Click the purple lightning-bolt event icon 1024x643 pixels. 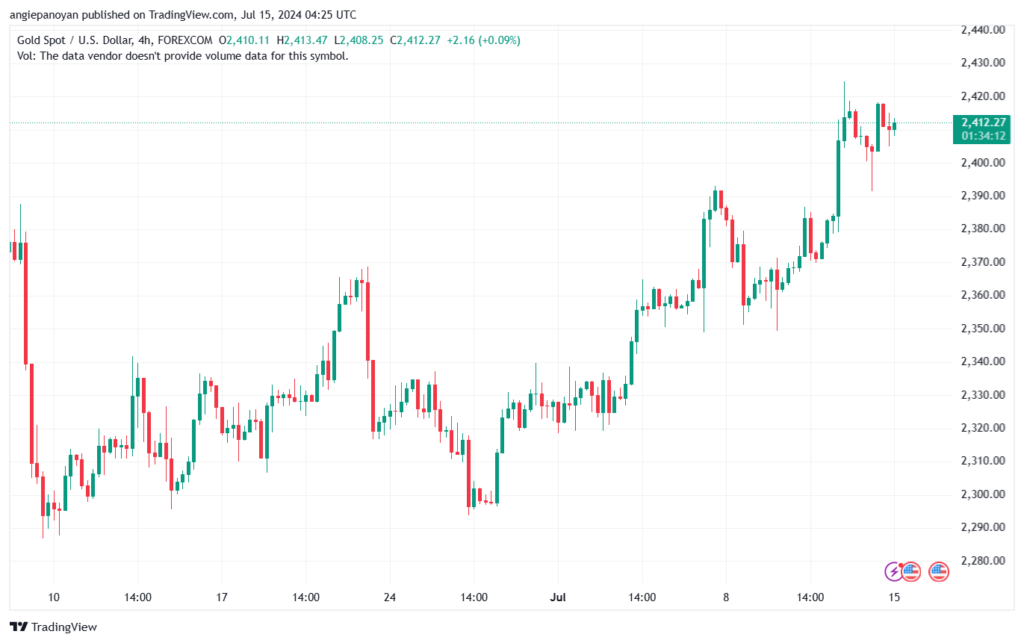(893, 572)
